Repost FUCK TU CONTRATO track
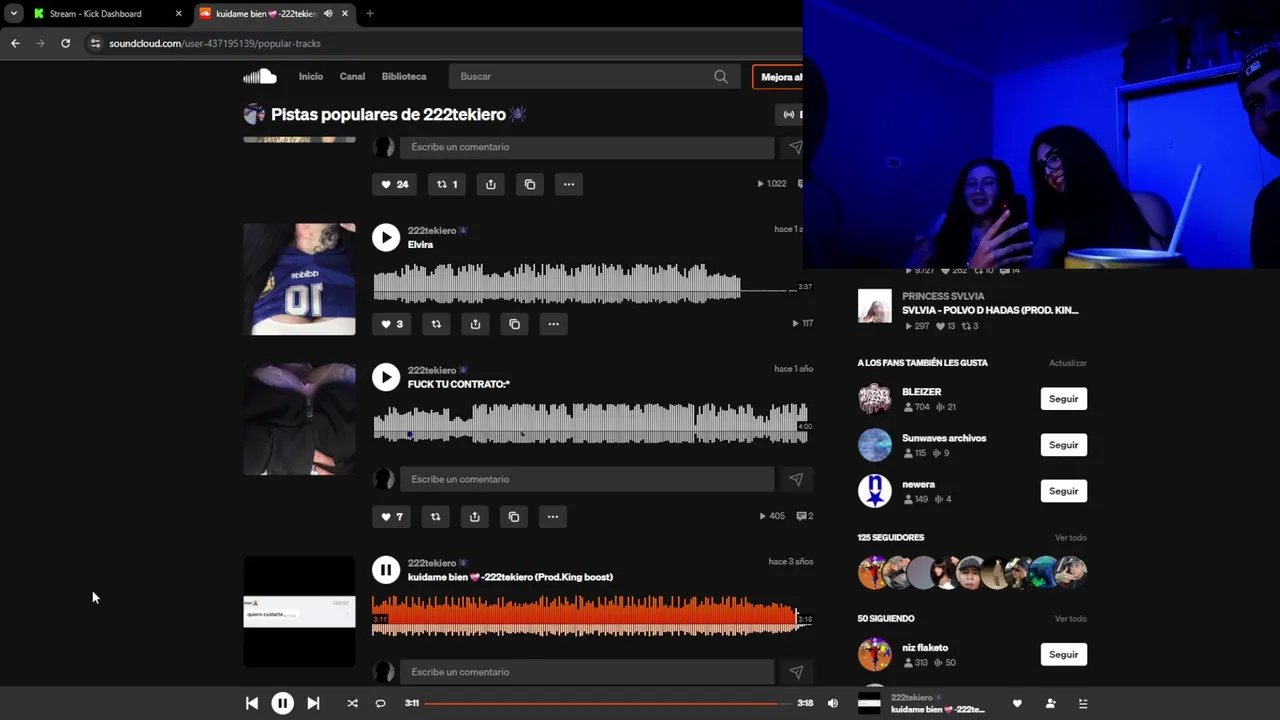Image resolution: width=1280 pixels, height=720 pixels. coord(435,517)
